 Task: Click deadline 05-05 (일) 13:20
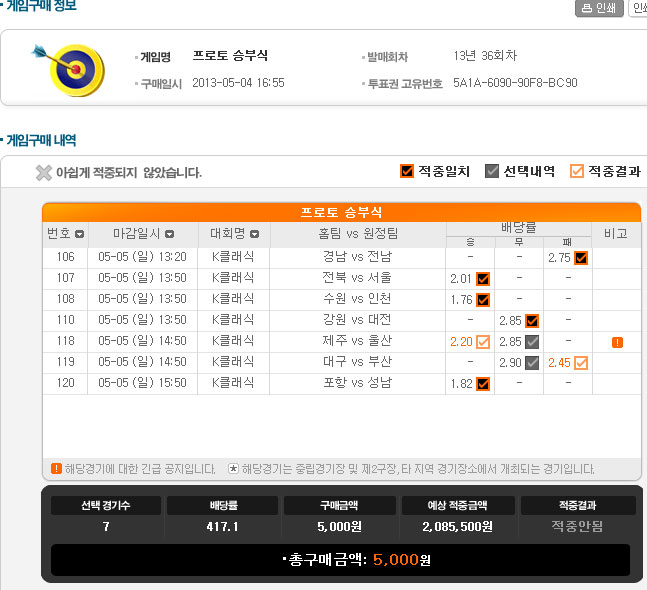click(142, 257)
